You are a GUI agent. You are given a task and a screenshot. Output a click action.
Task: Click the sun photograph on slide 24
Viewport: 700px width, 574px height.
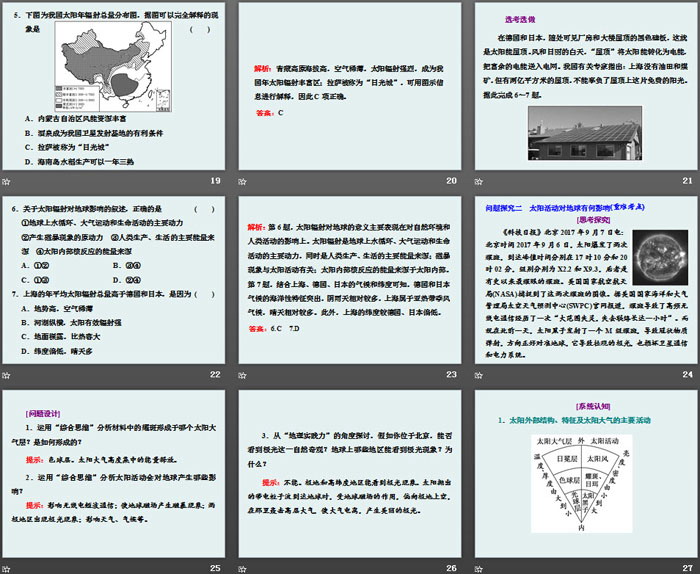tap(660, 257)
